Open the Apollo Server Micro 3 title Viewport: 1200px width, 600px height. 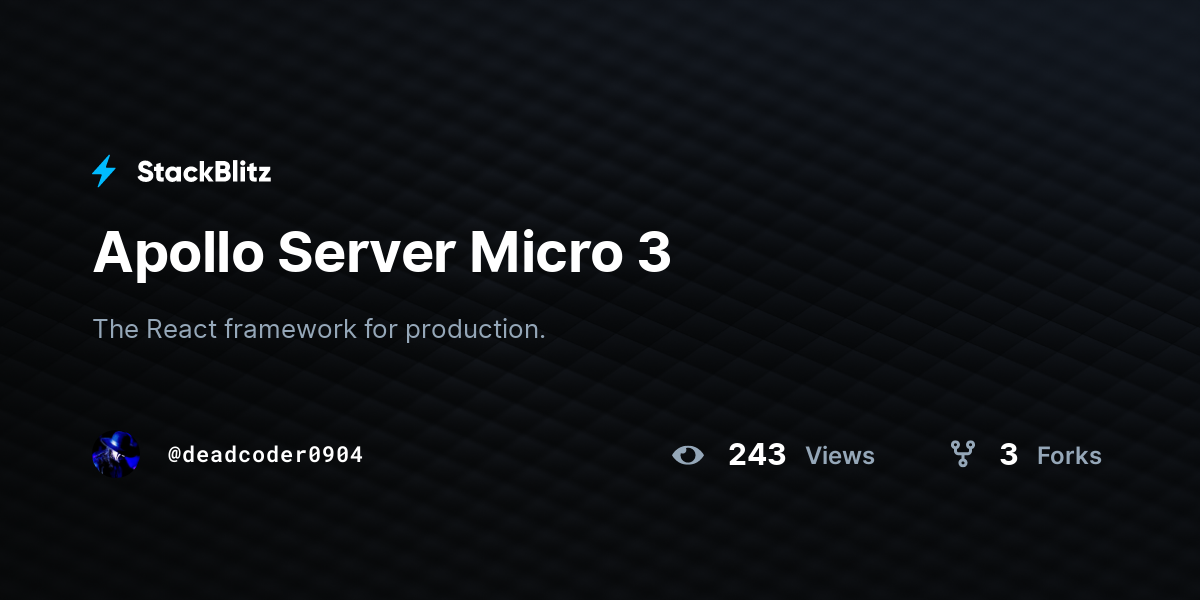click(x=382, y=253)
